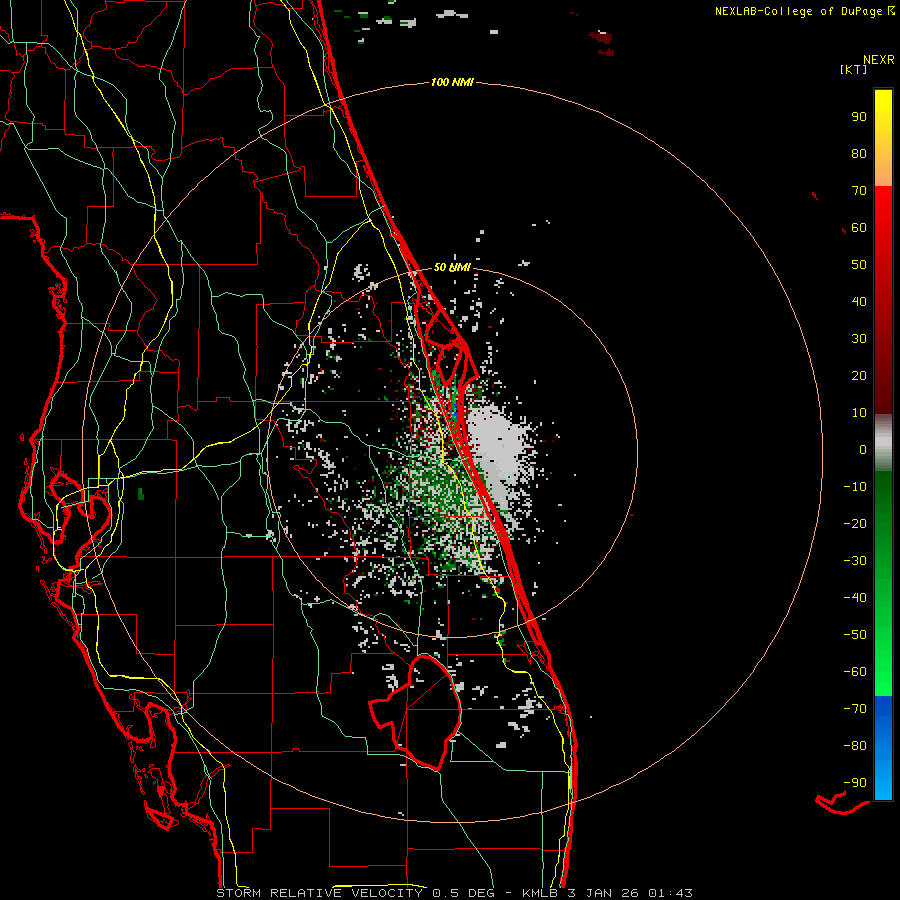The image size is (900, 900).
Task: Click the positive 80 scale label
Action: 859,153
